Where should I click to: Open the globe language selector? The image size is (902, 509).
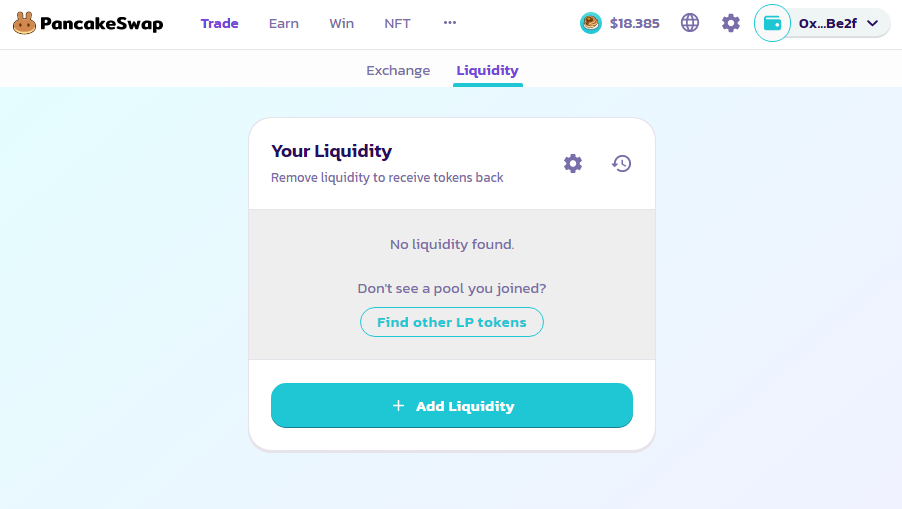(x=690, y=23)
